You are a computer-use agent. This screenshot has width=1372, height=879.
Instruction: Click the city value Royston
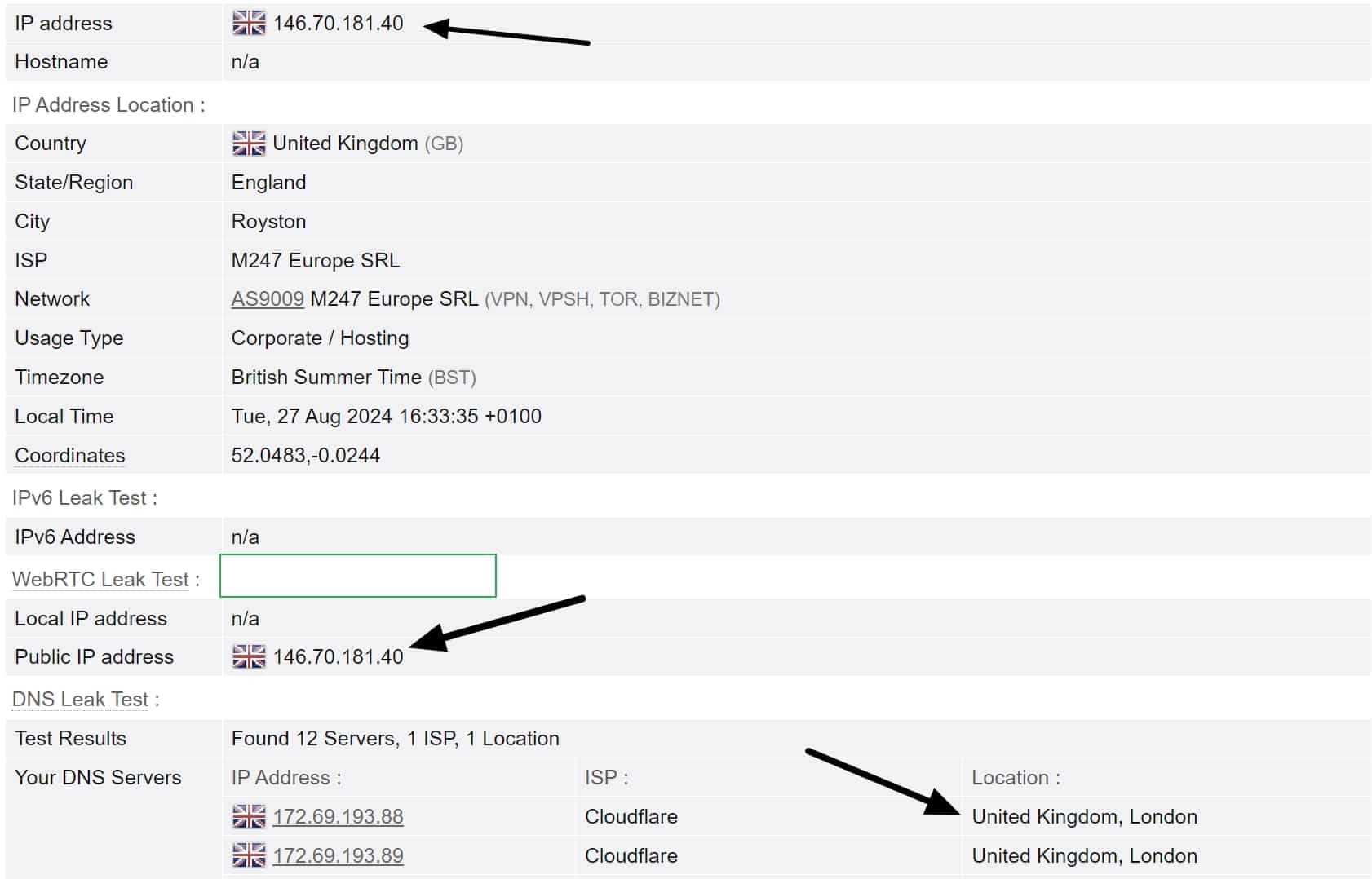point(269,222)
